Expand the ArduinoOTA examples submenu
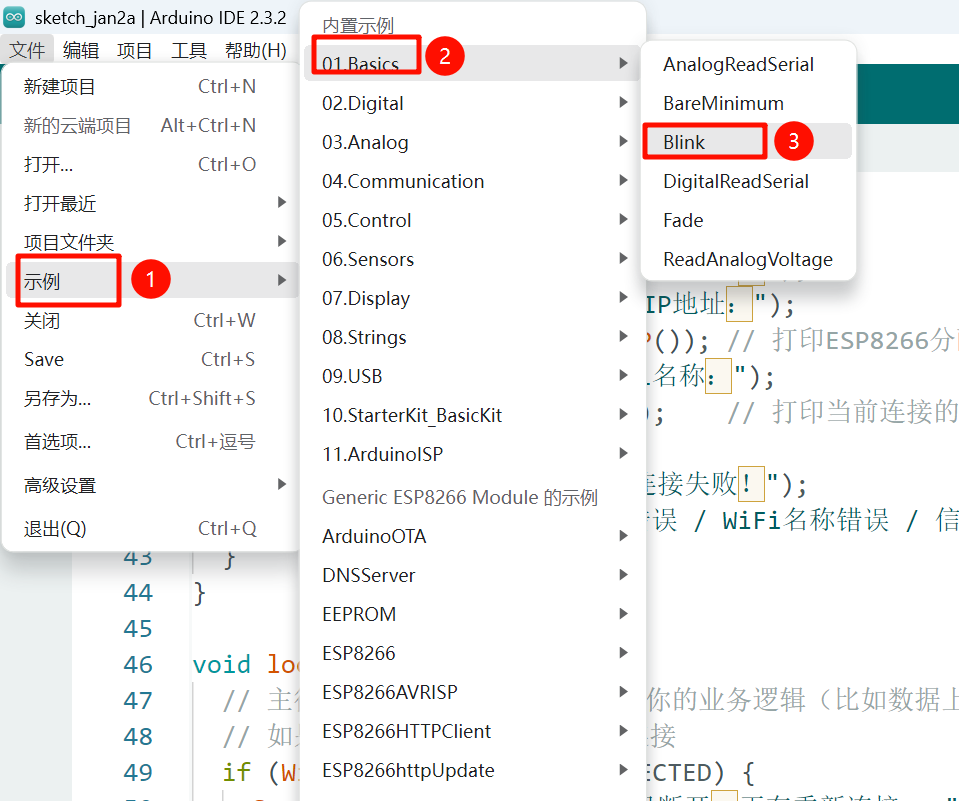The width and height of the screenshot is (959, 801). click(x=472, y=536)
